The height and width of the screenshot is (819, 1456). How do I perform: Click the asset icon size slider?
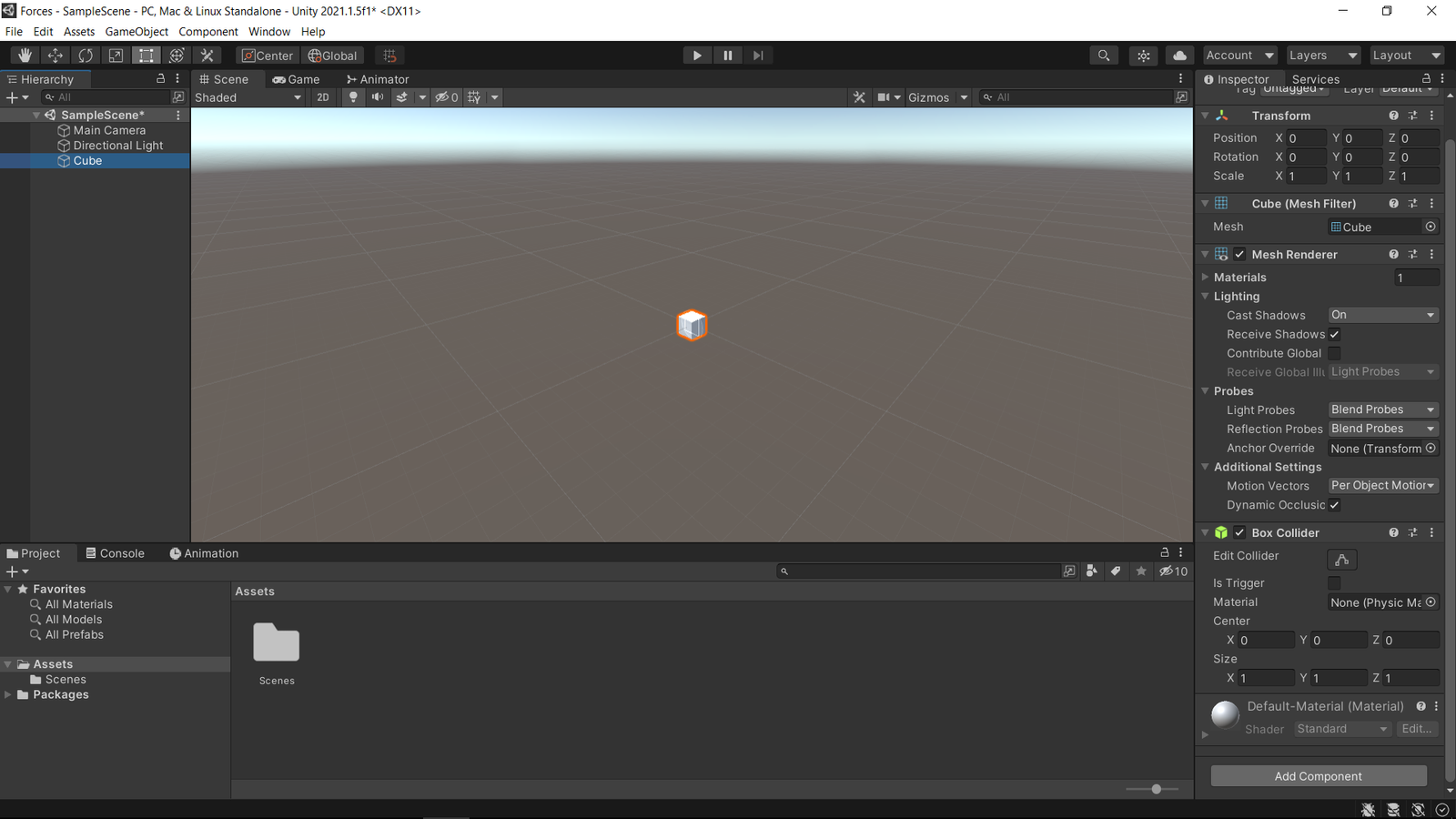1156,789
